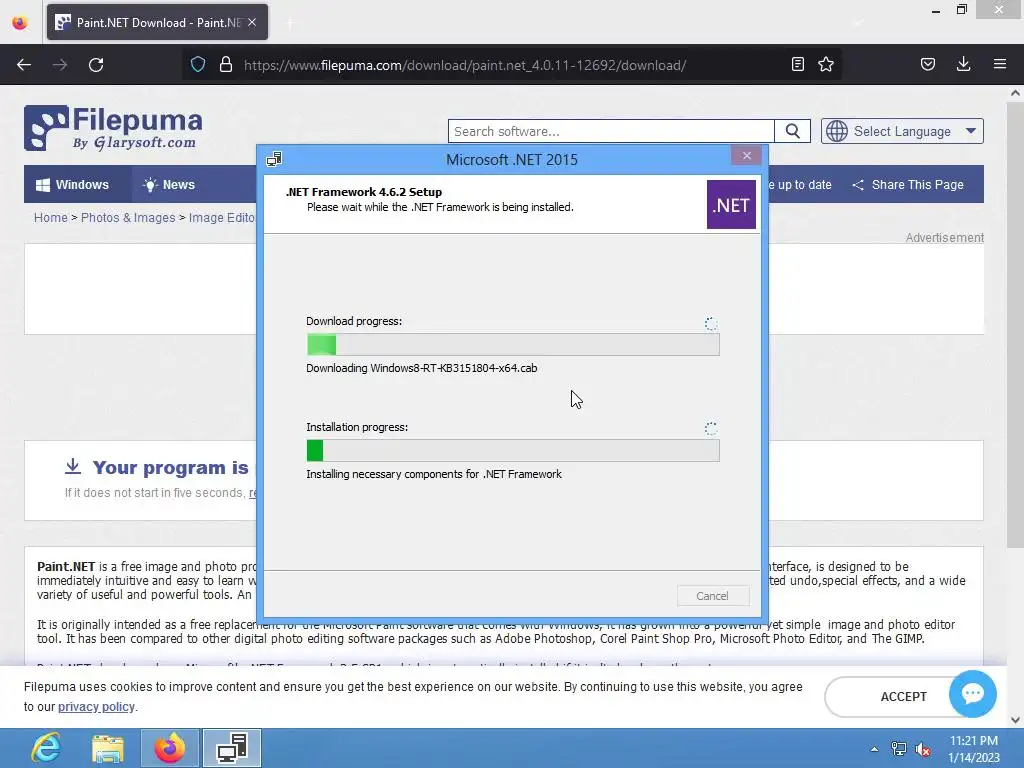Close the Paint.NET Download tab
This screenshot has height=768, width=1024.
coord(252,22)
